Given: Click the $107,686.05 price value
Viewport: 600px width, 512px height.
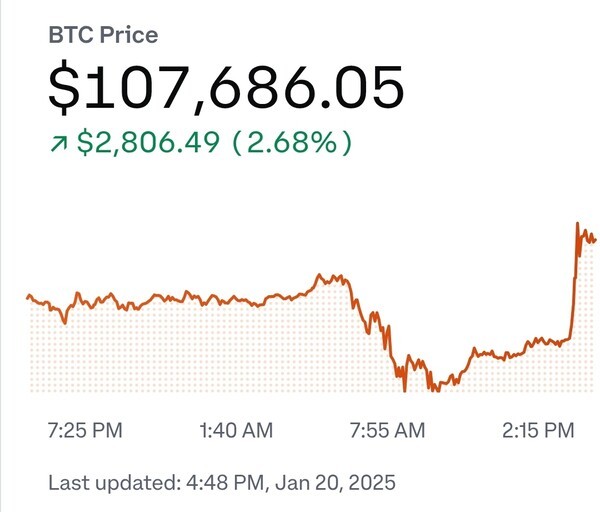Looking at the screenshot, I should tap(226, 88).
